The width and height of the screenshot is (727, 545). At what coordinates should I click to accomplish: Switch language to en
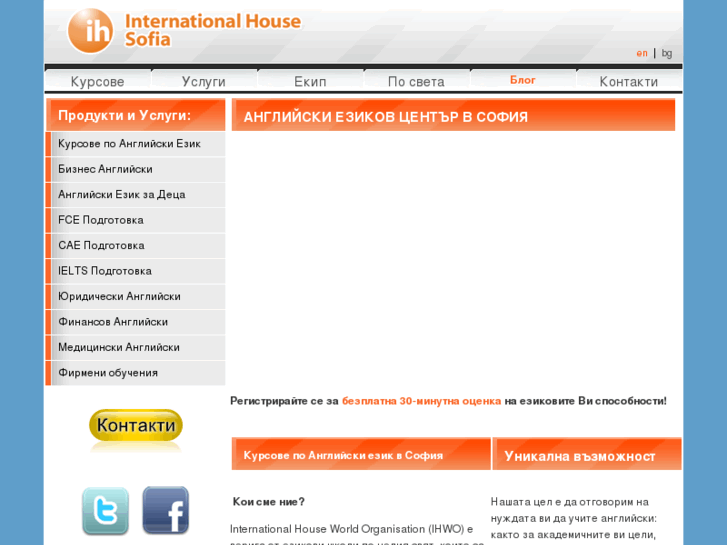pyautogui.click(x=642, y=53)
